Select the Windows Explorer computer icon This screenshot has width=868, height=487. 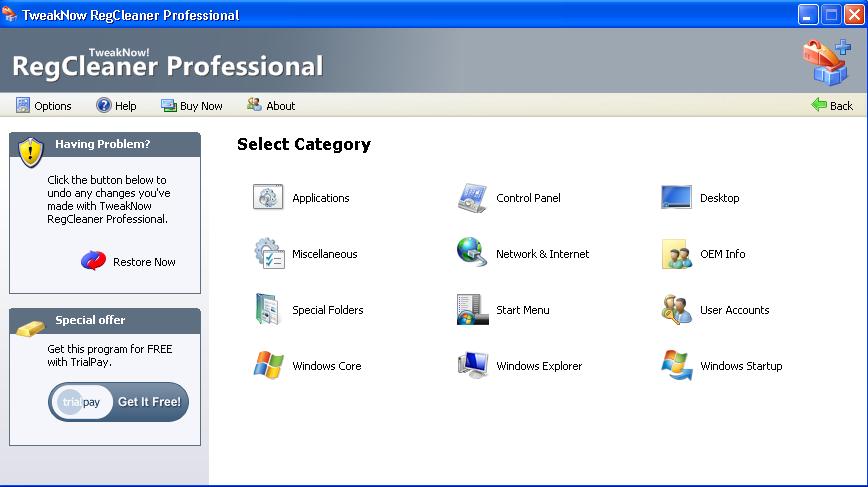click(x=472, y=365)
